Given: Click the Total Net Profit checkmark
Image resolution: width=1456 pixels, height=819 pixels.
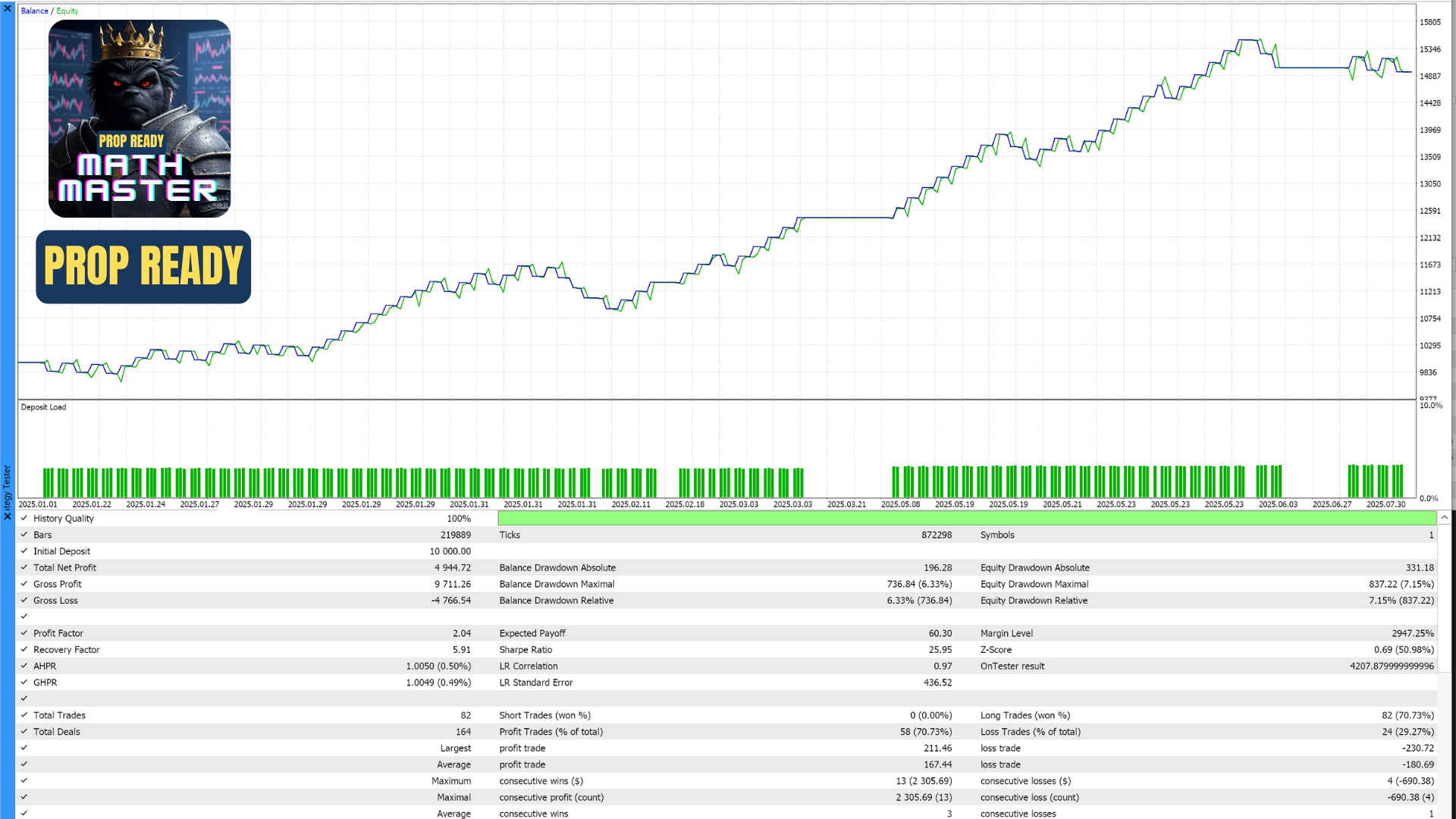Looking at the screenshot, I should click(x=24, y=567).
